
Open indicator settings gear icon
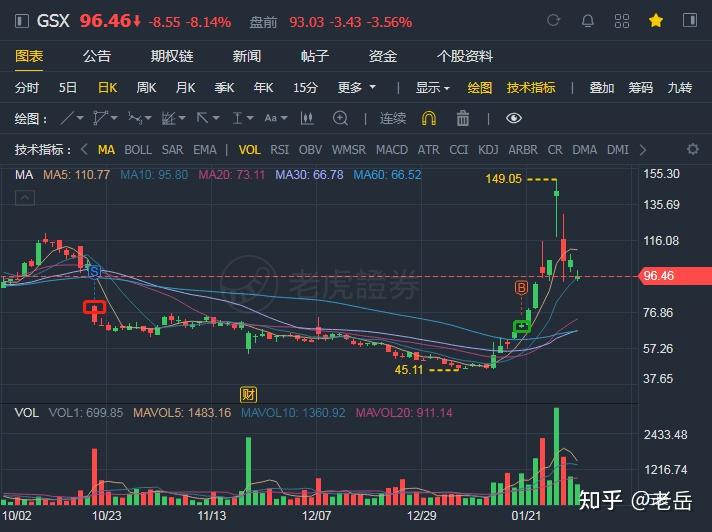692,149
